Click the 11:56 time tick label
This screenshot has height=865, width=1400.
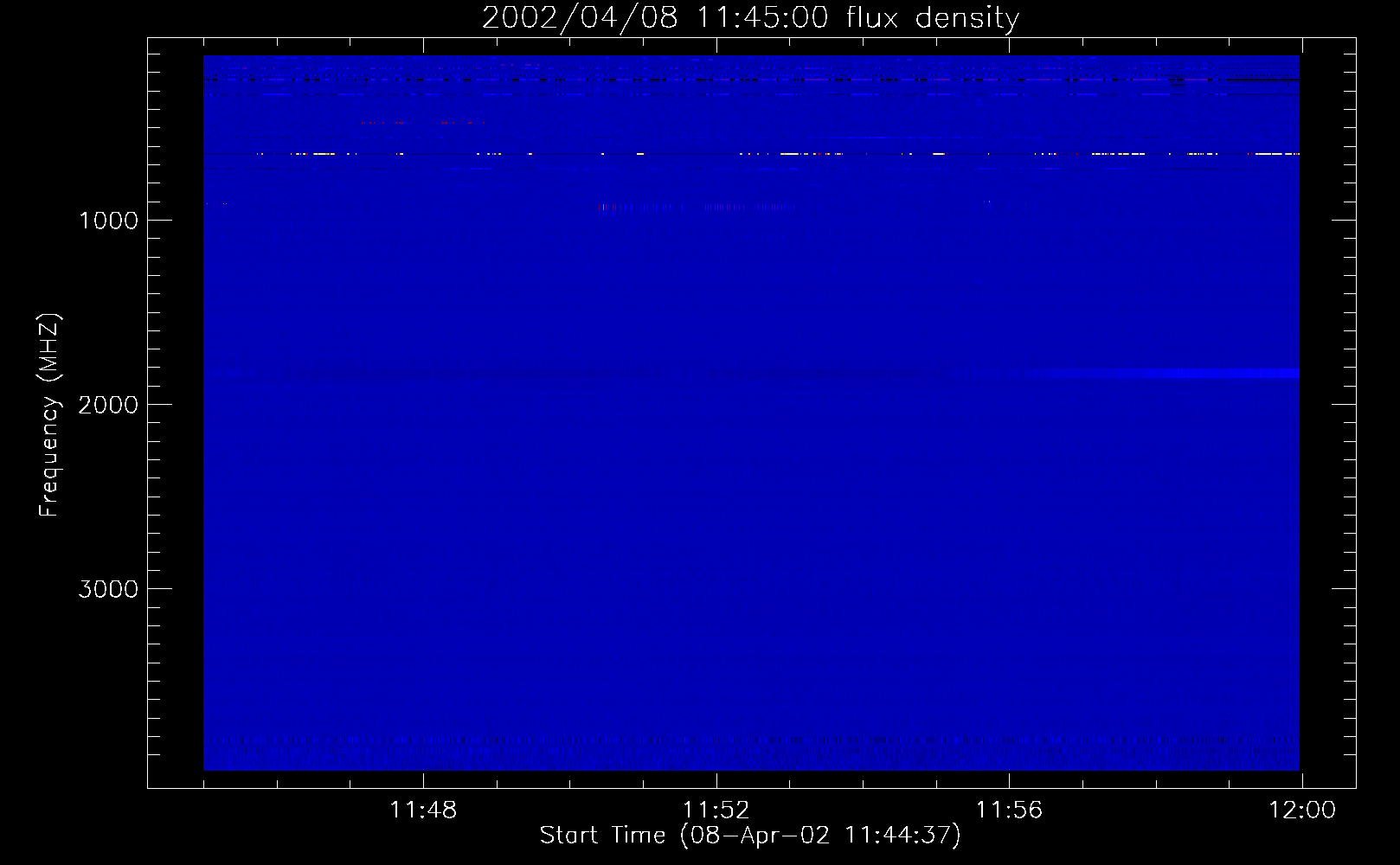pyautogui.click(x=1009, y=811)
